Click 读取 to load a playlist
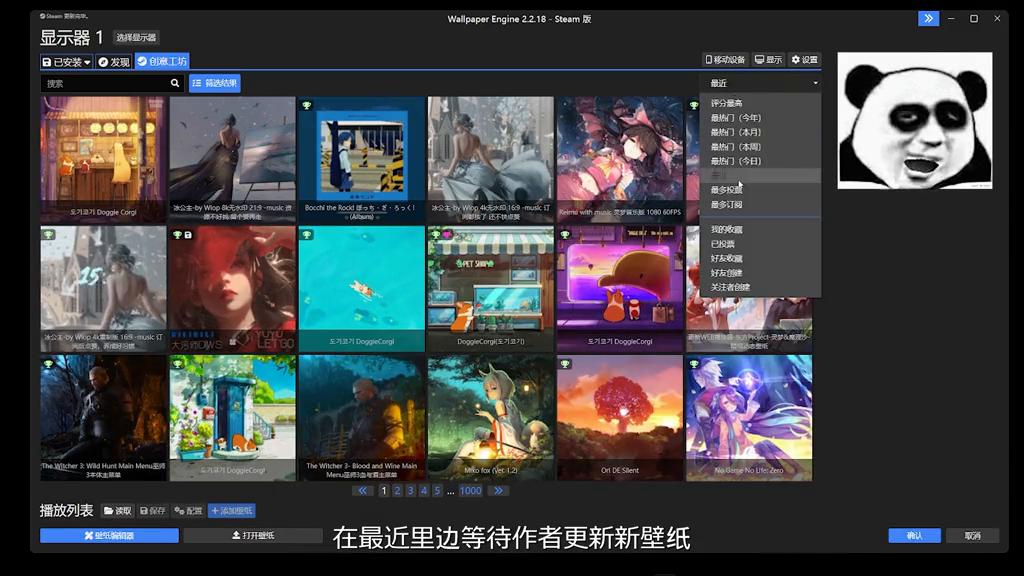 pyautogui.click(x=118, y=511)
